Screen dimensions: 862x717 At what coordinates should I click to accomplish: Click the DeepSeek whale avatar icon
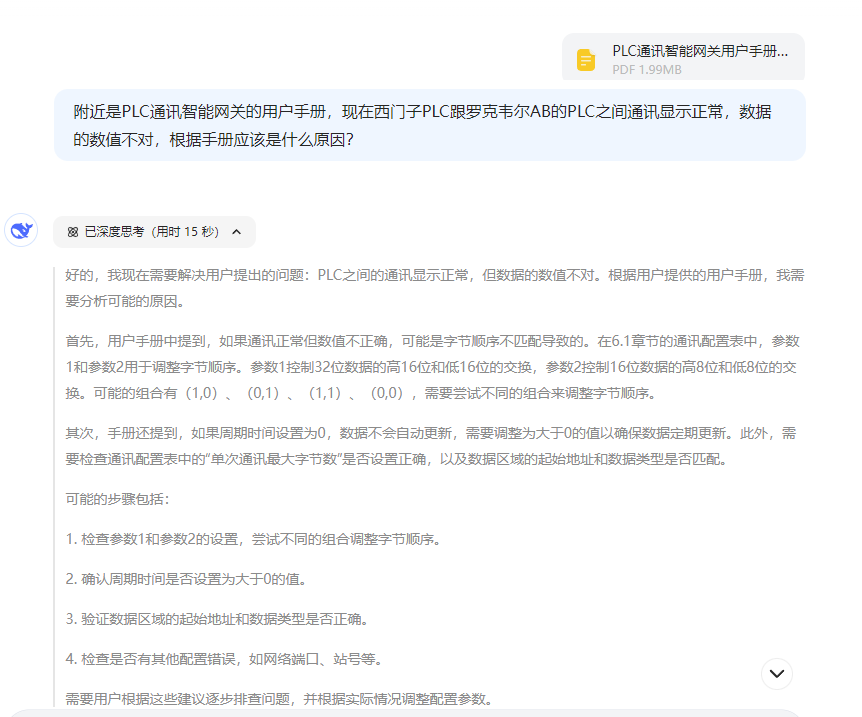coord(21,231)
